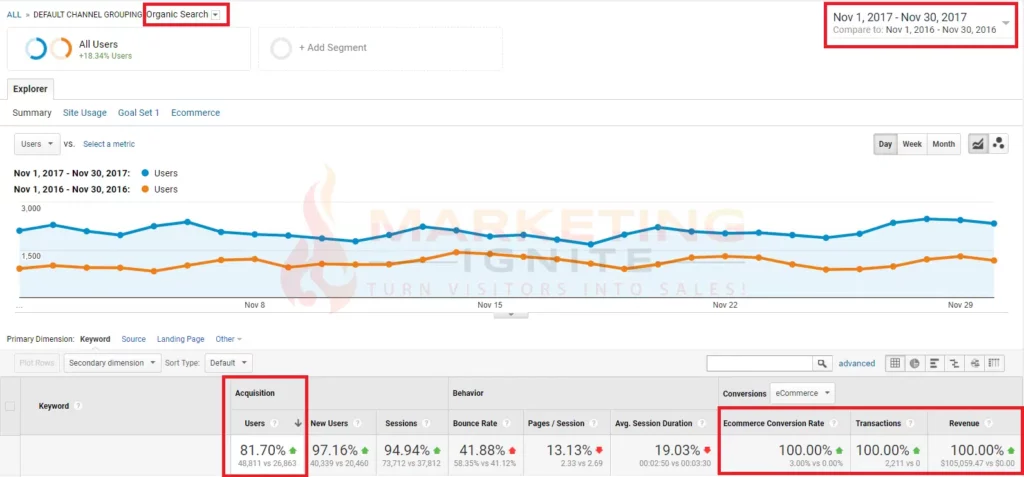The width and height of the screenshot is (1024, 477).
Task: Switch to the pivot table view icon
Action: 993,363
